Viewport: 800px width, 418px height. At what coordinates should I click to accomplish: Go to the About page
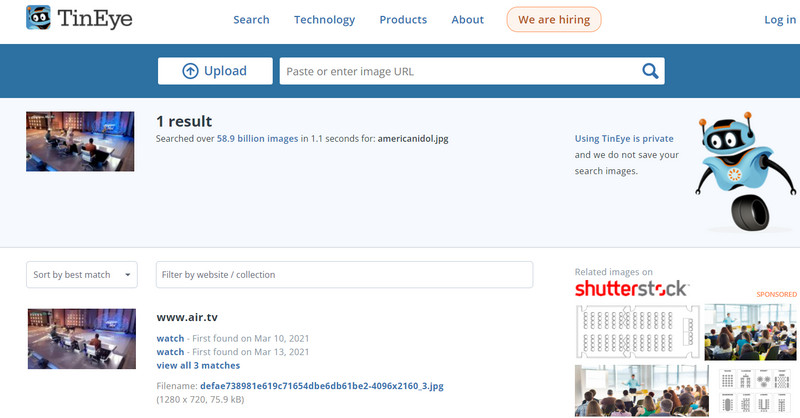467,20
